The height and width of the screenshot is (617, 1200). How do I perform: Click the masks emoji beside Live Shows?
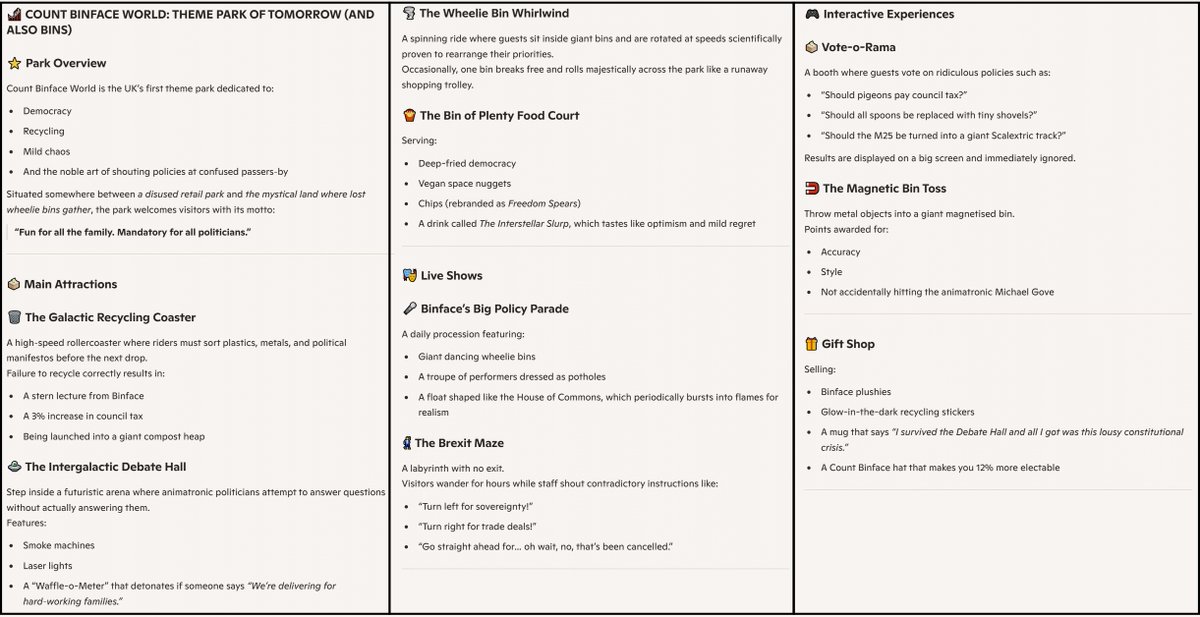[409, 275]
